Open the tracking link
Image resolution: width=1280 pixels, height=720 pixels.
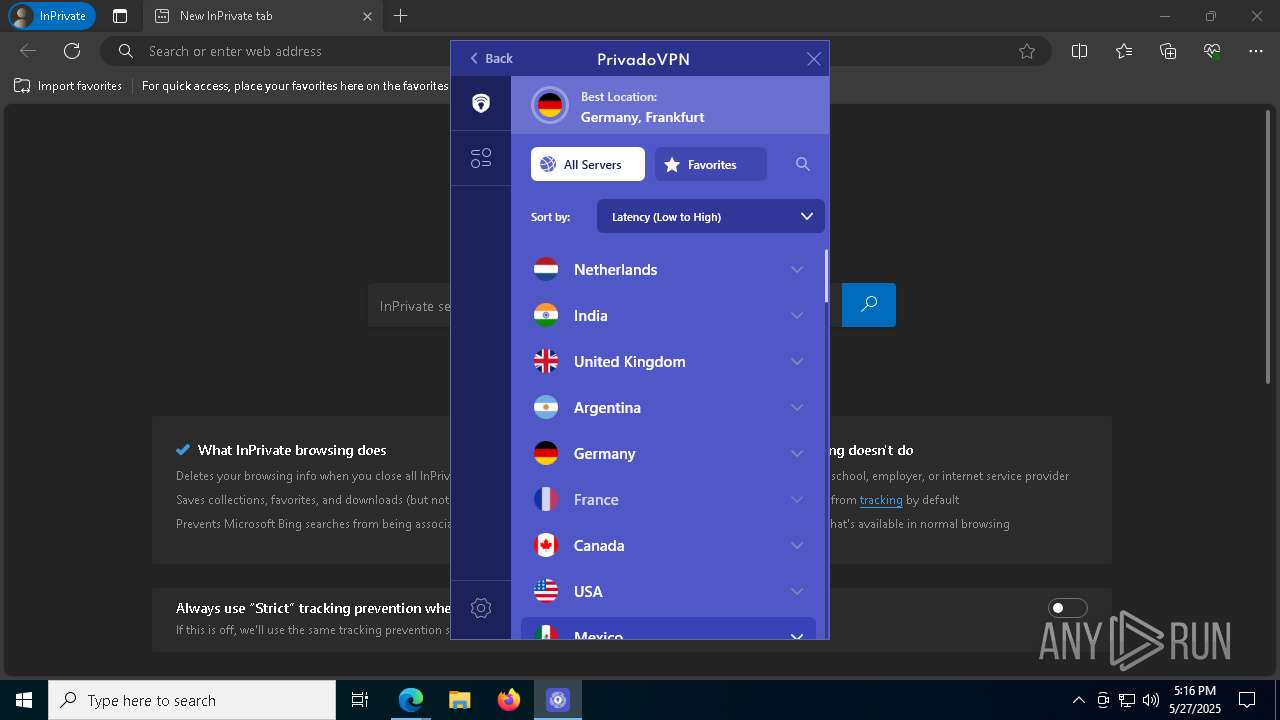tap(881, 500)
